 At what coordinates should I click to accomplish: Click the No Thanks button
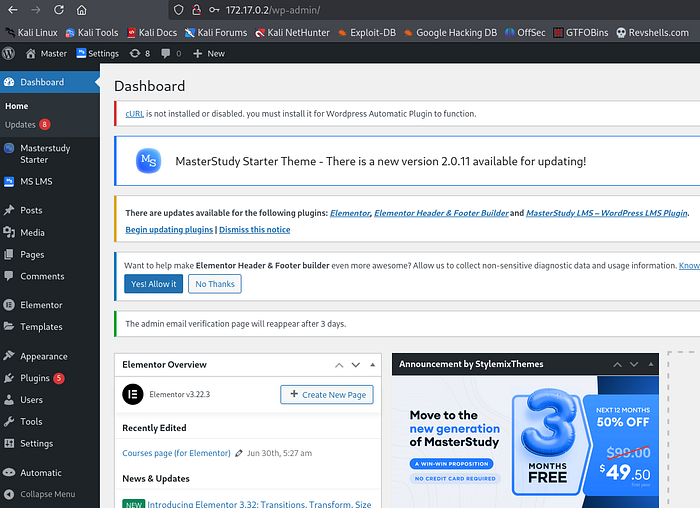click(215, 284)
